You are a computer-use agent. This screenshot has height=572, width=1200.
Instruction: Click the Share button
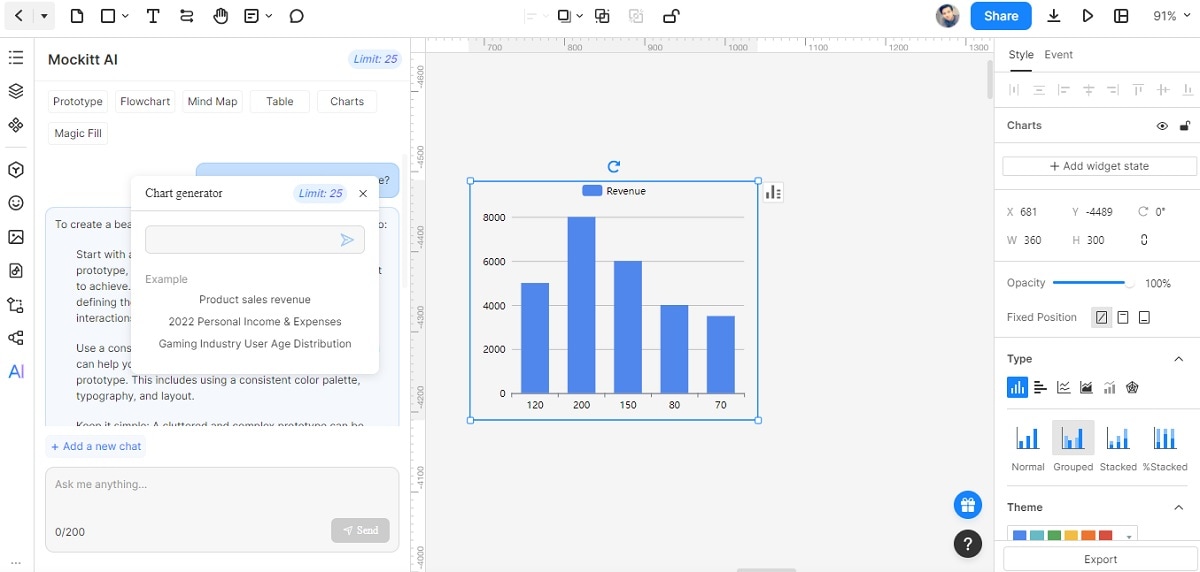1001,16
